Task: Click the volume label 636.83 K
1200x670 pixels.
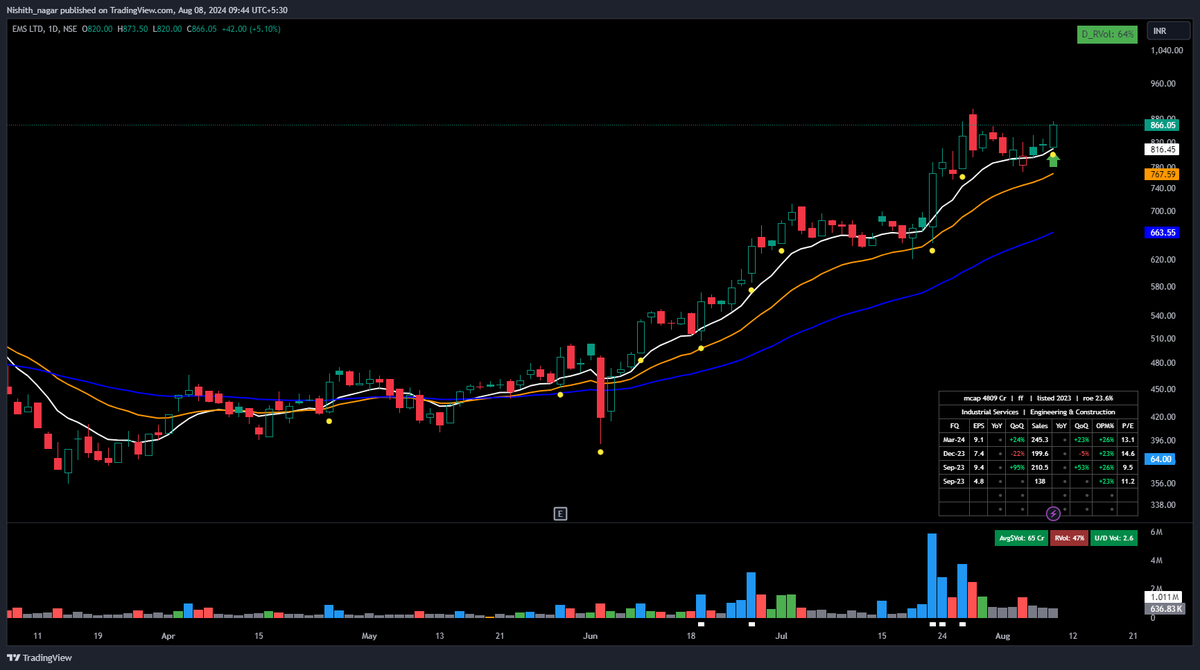Action: click(x=1166, y=608)
